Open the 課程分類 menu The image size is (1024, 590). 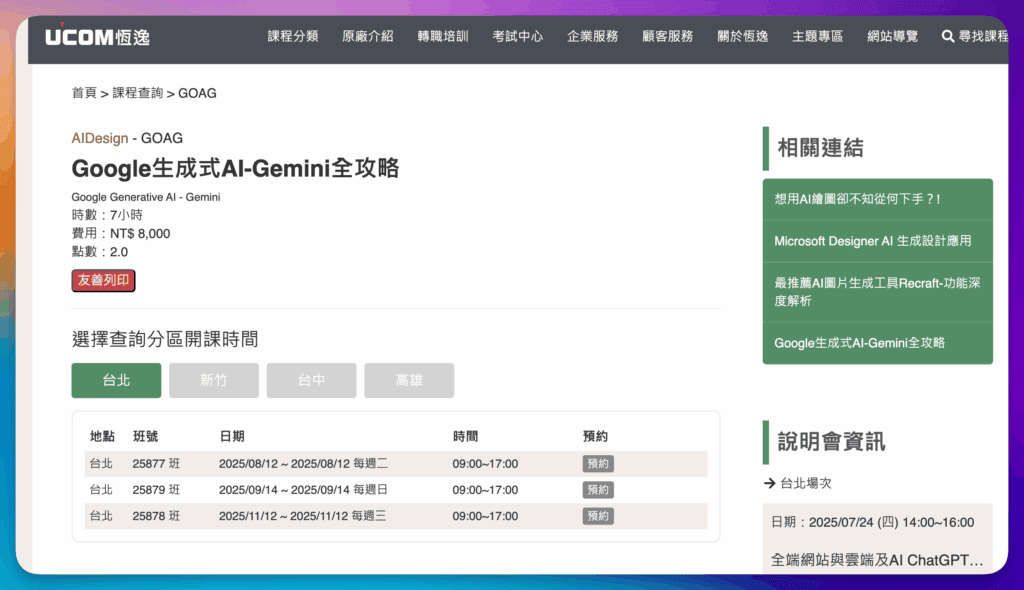[293, 37]
